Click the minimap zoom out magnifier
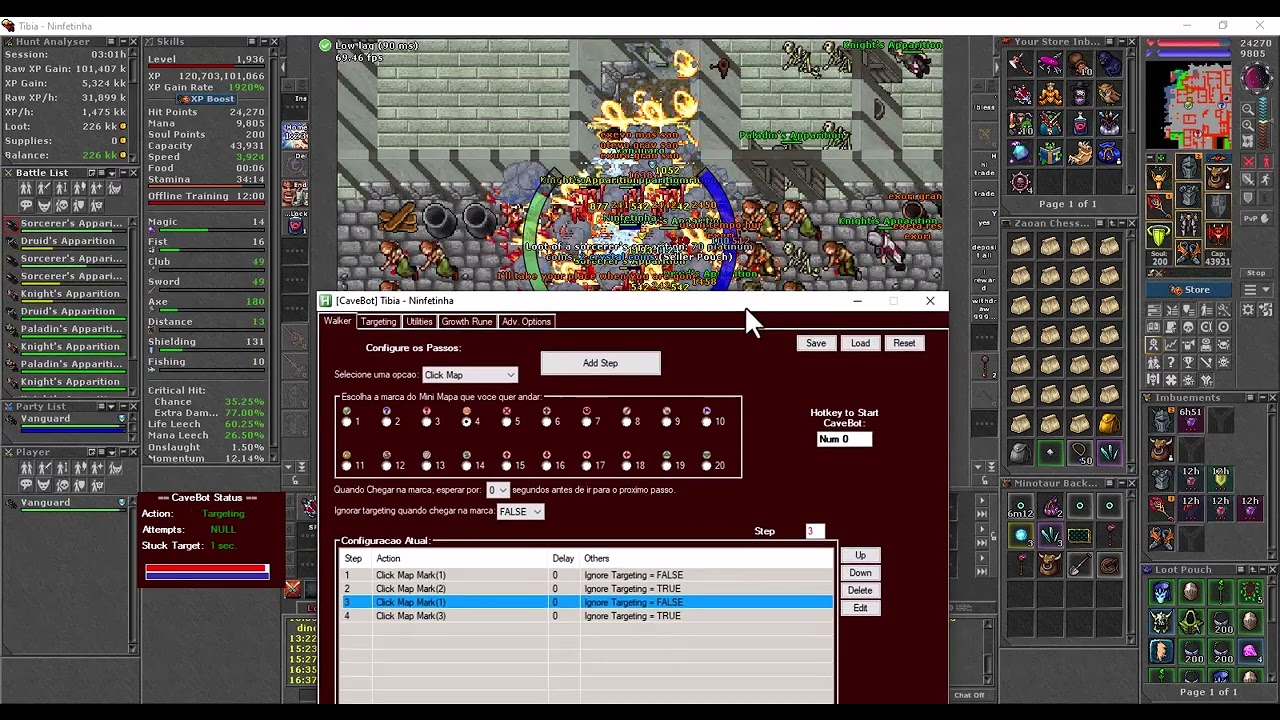1280x720 pixels. point(1248,109)
